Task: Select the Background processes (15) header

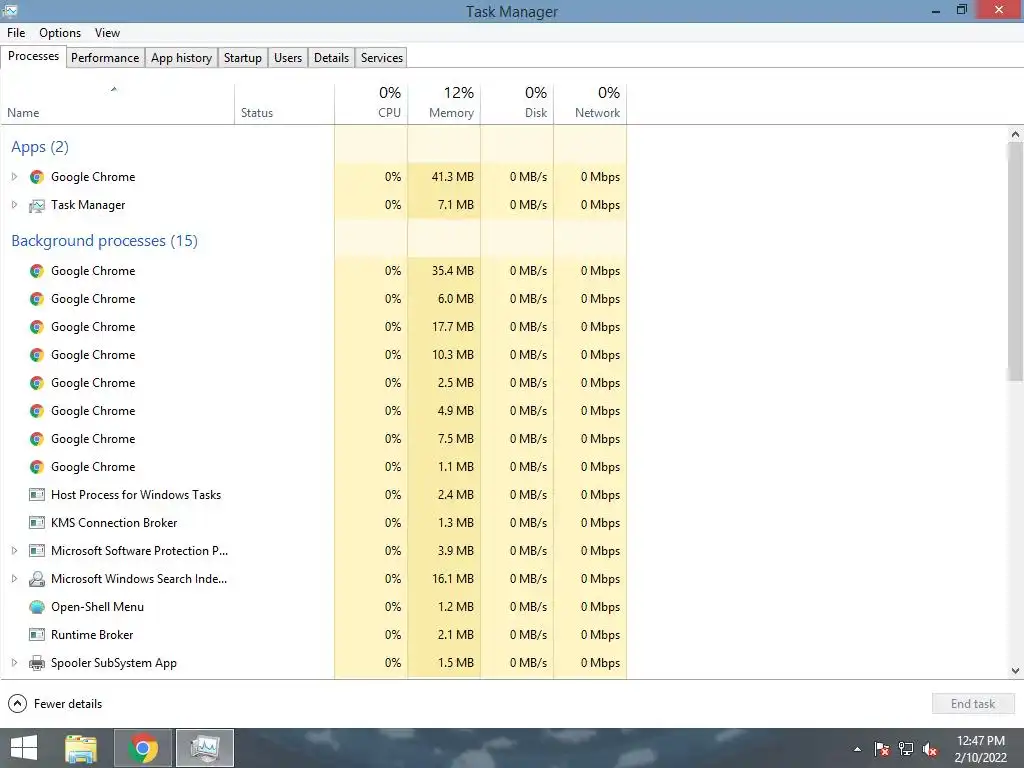Action: (x=104, y=241)
